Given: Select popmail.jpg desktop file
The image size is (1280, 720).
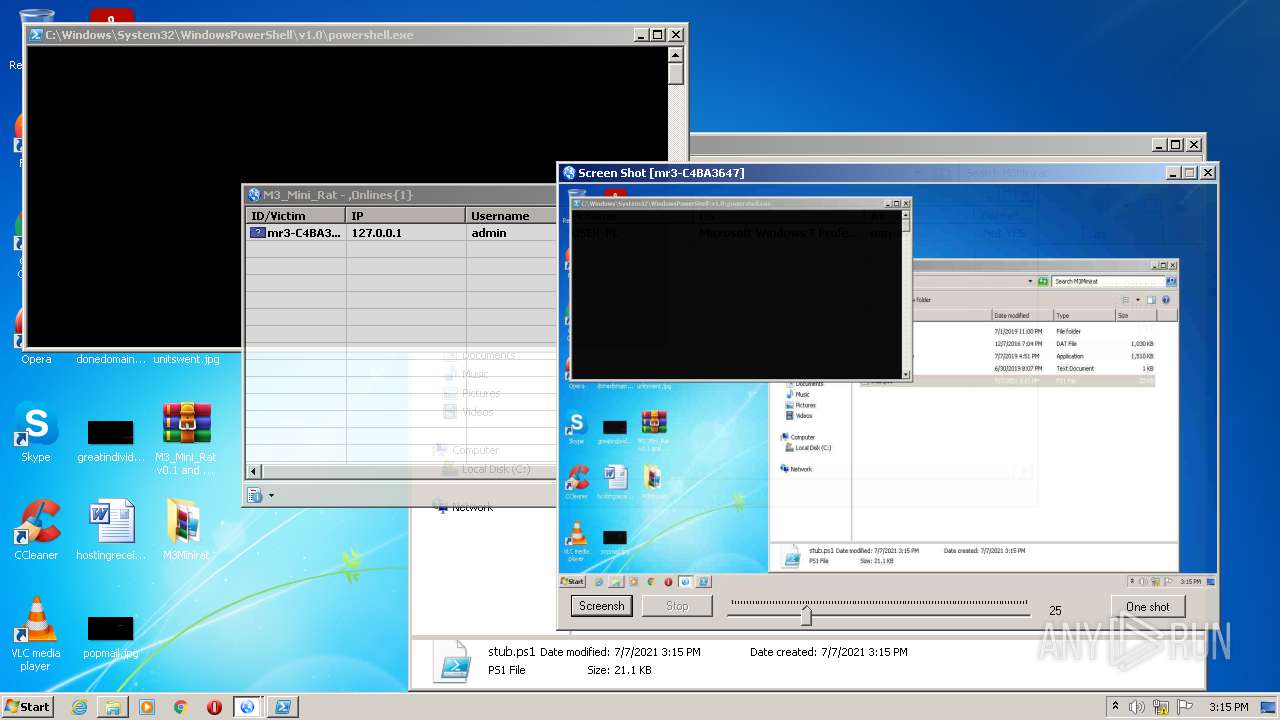Looking at the screenshot, I should click(x=111, y=636).
